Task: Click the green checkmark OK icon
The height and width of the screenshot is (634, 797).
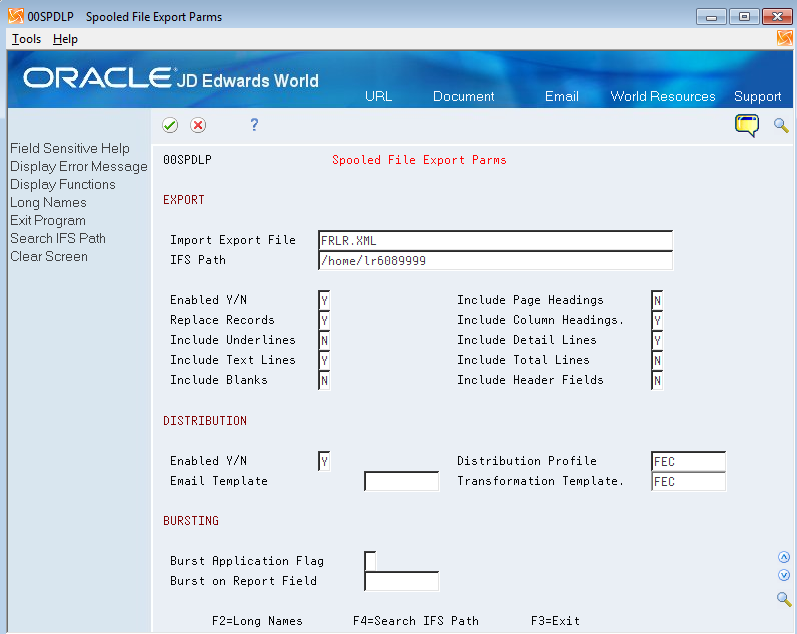Action: point(170,125)
